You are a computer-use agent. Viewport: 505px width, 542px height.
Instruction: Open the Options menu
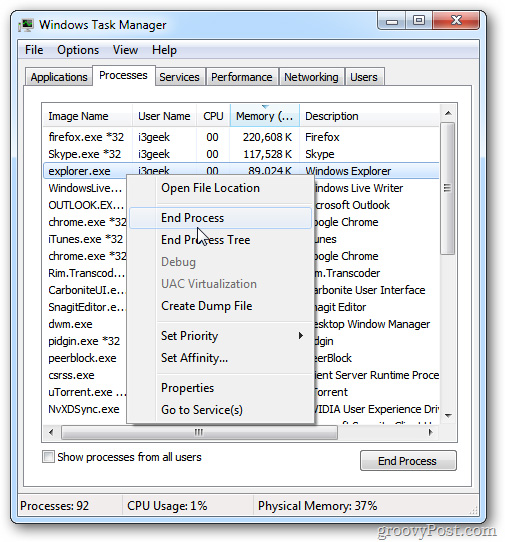pyautogui.click(x=78, y=50)
